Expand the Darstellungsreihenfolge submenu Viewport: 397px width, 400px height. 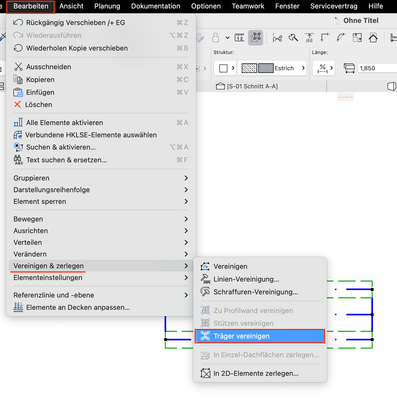[x=100, y=190]
